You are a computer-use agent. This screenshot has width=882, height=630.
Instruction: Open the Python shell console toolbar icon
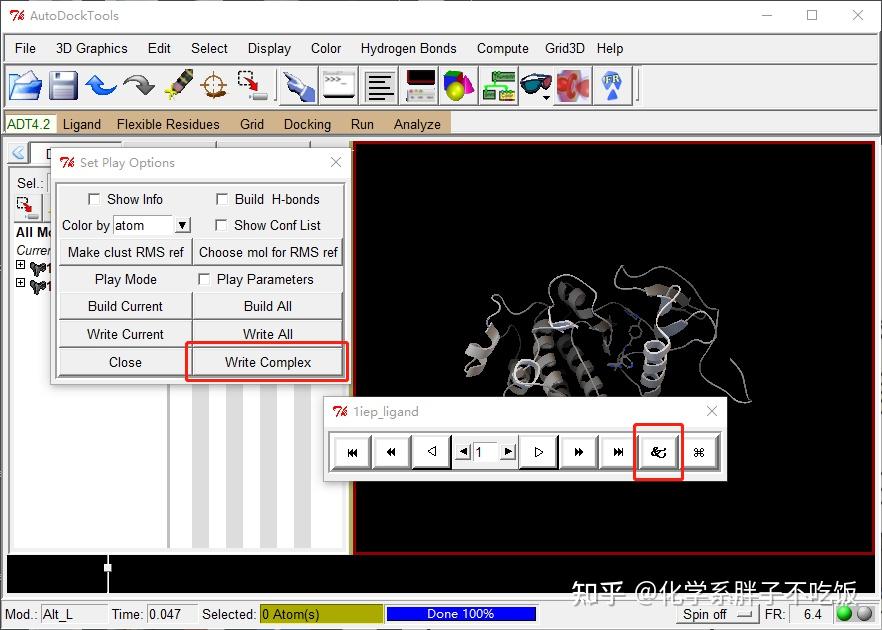[337, 86]
